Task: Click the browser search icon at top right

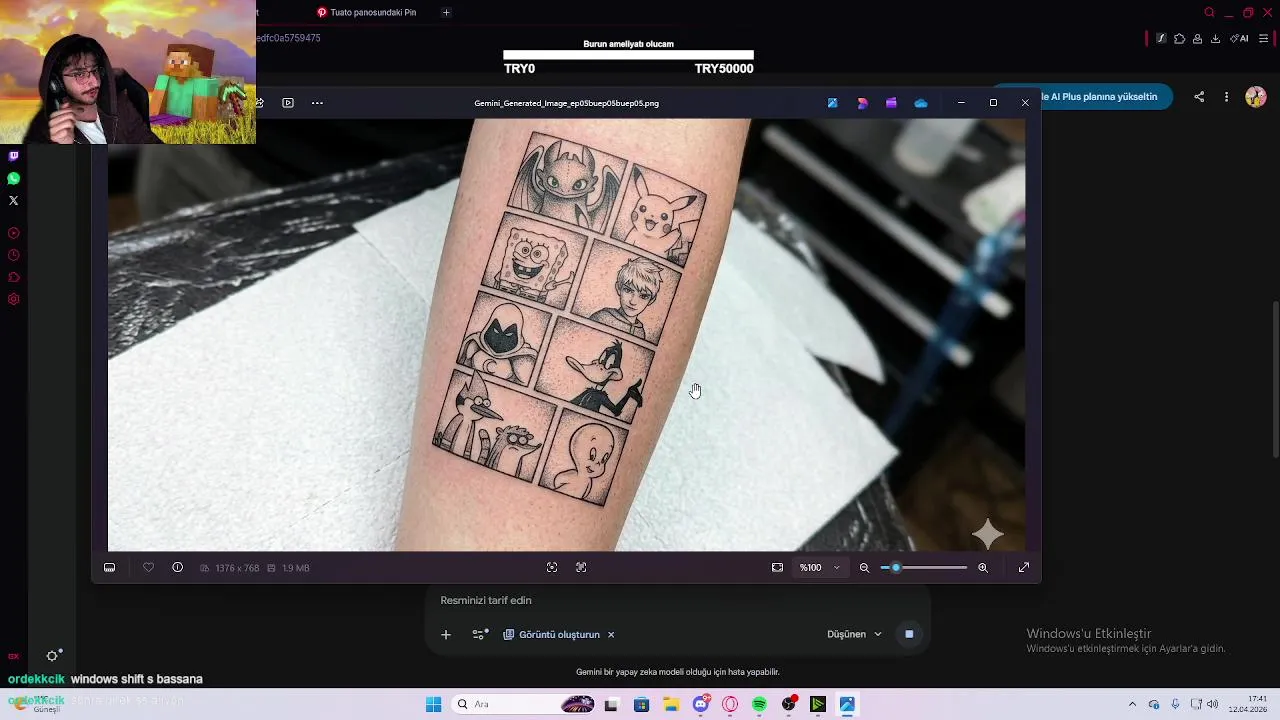Action: coord(1210,13)
